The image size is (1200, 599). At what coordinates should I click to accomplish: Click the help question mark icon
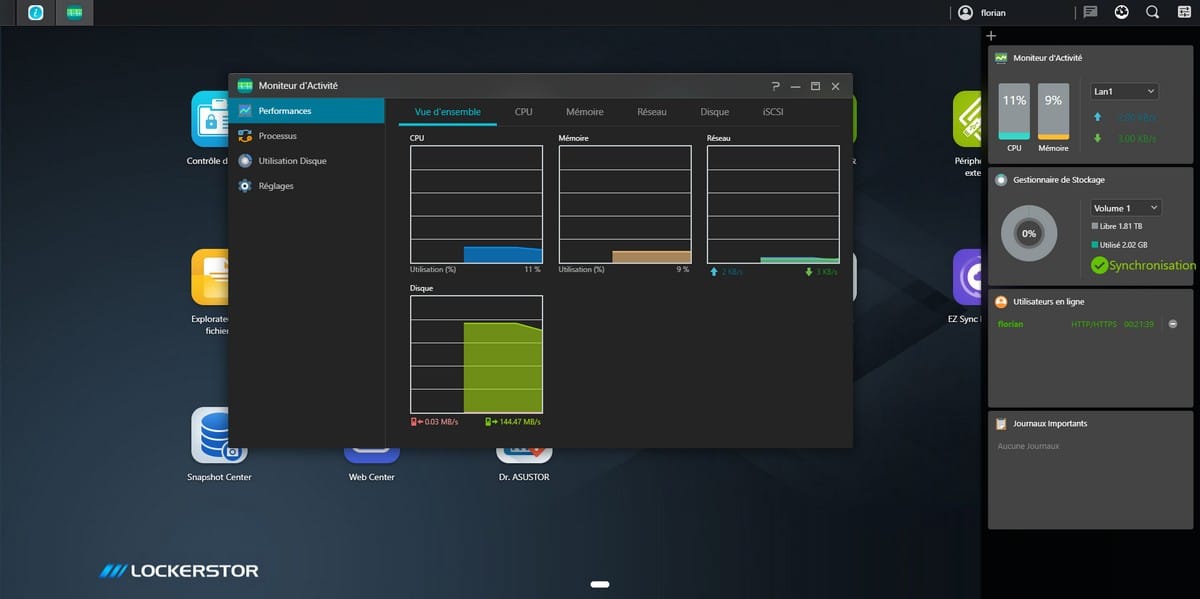(775, 86)
